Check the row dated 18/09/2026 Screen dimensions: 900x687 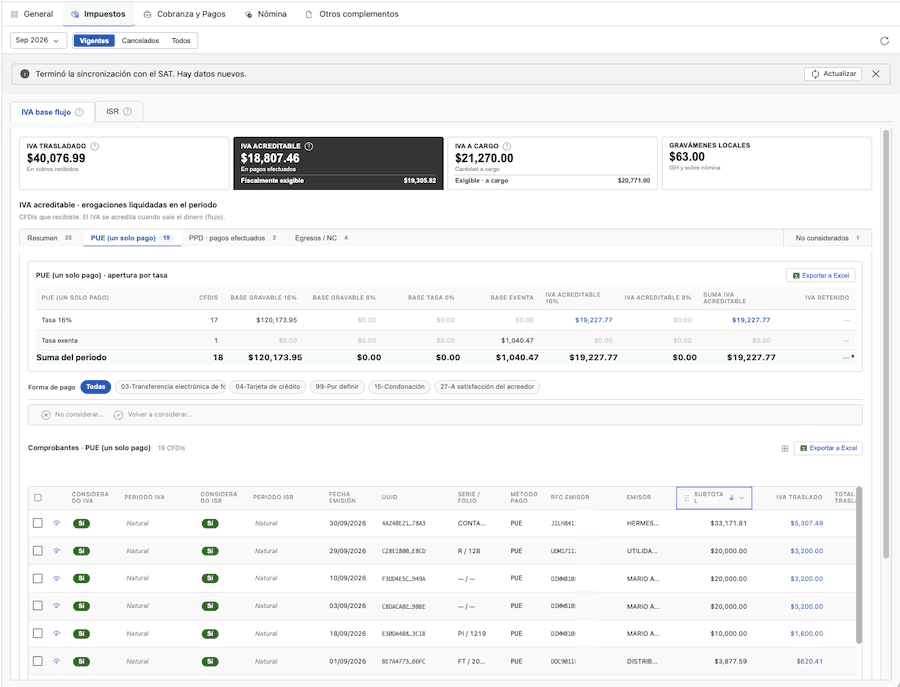pos(38,634)
